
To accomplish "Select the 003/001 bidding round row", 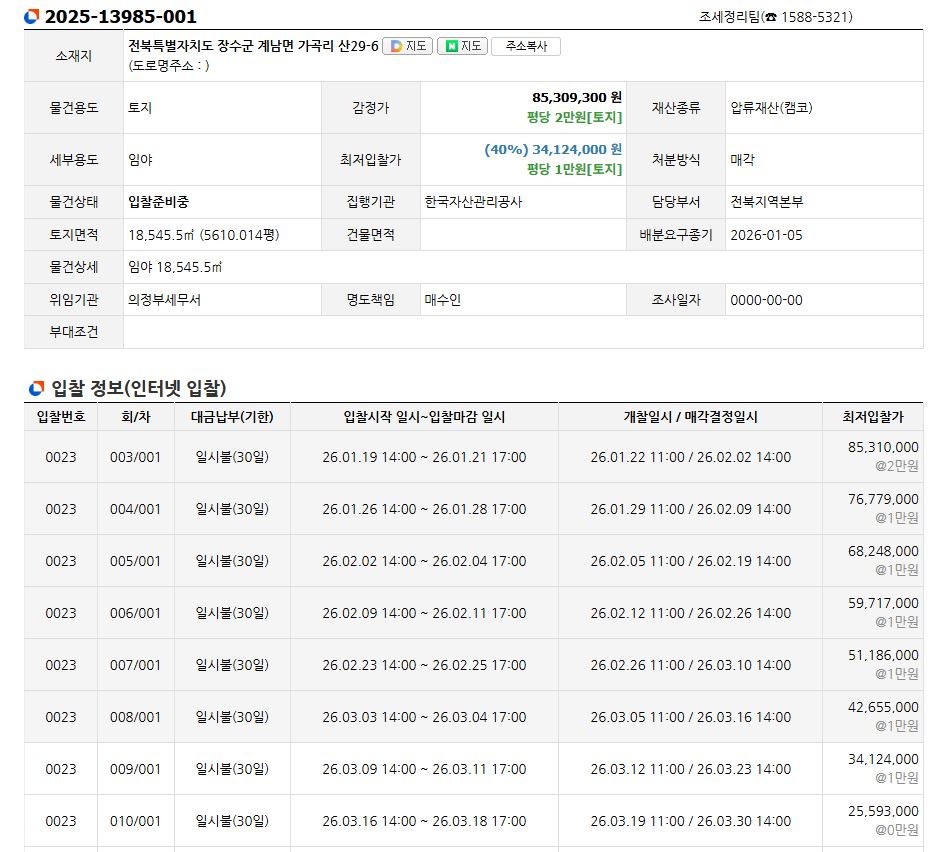I will click(135, 457).
